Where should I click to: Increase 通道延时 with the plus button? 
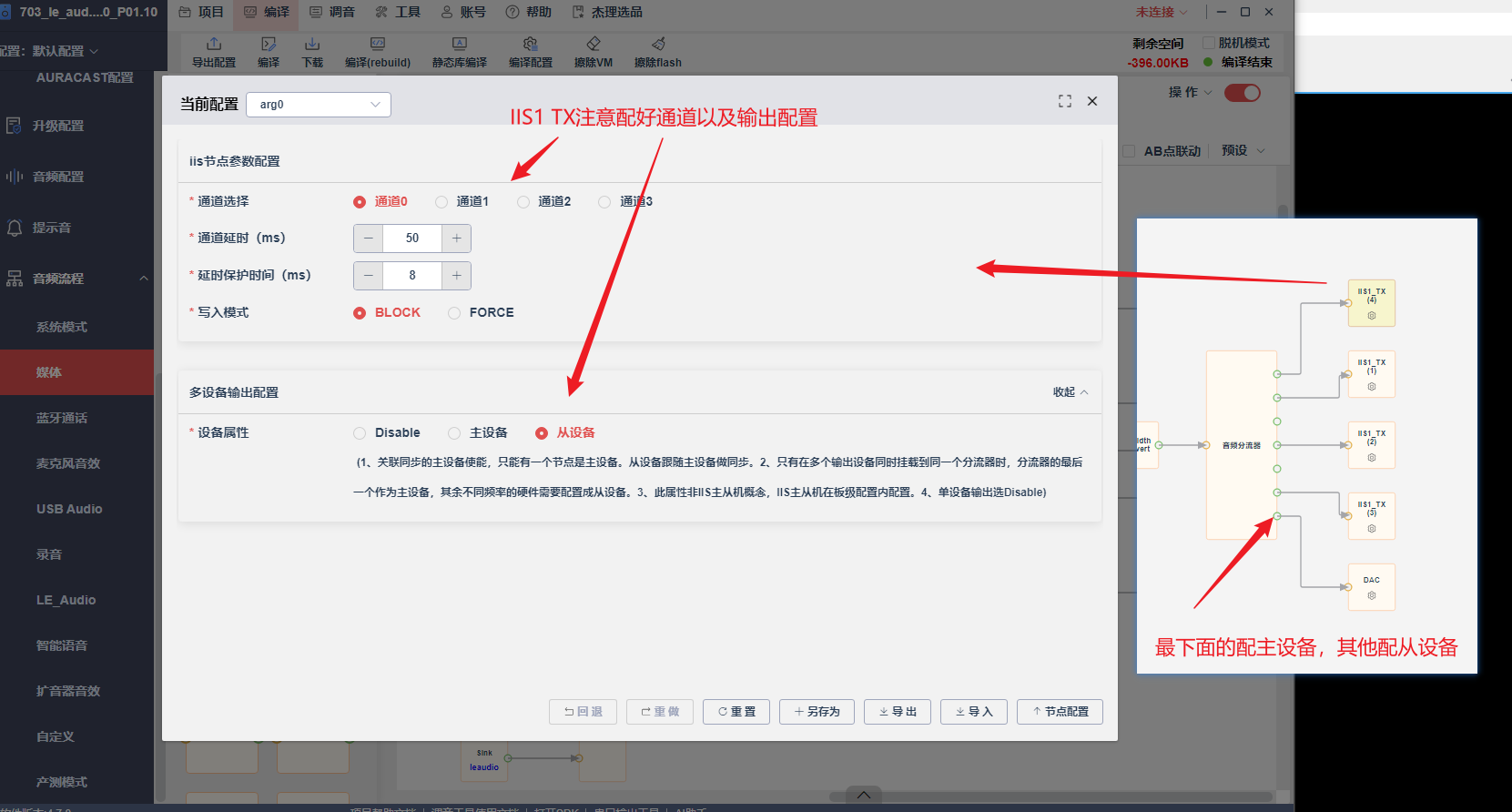[x=456, y=239]
